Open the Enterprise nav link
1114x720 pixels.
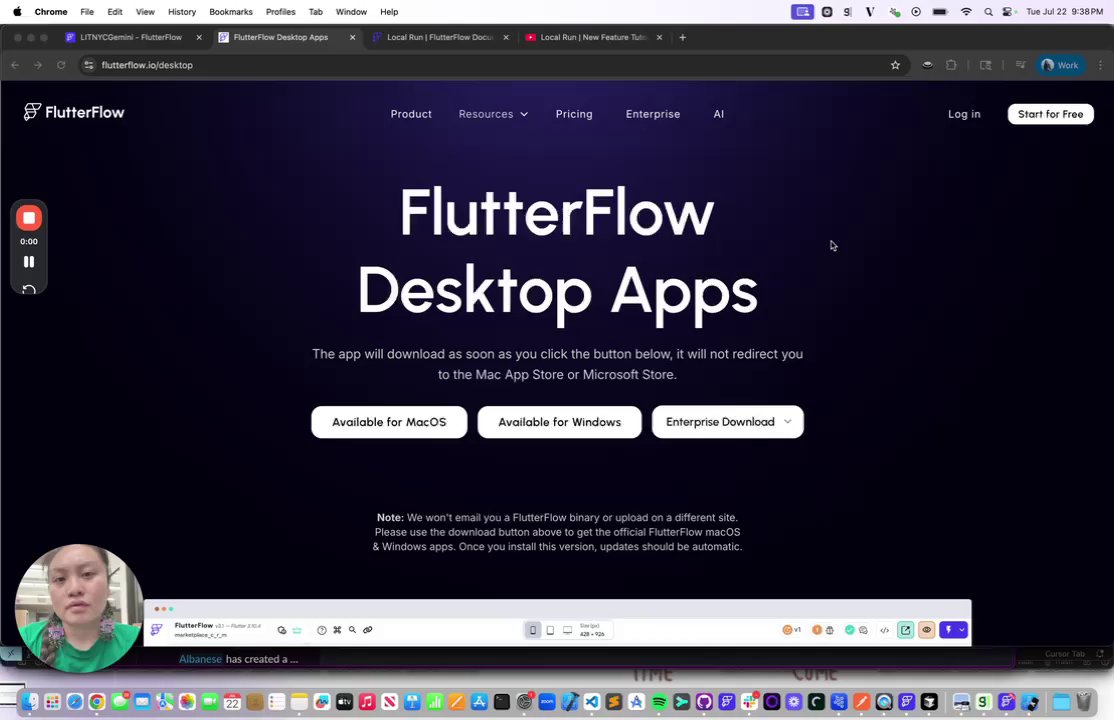[653, 114]
